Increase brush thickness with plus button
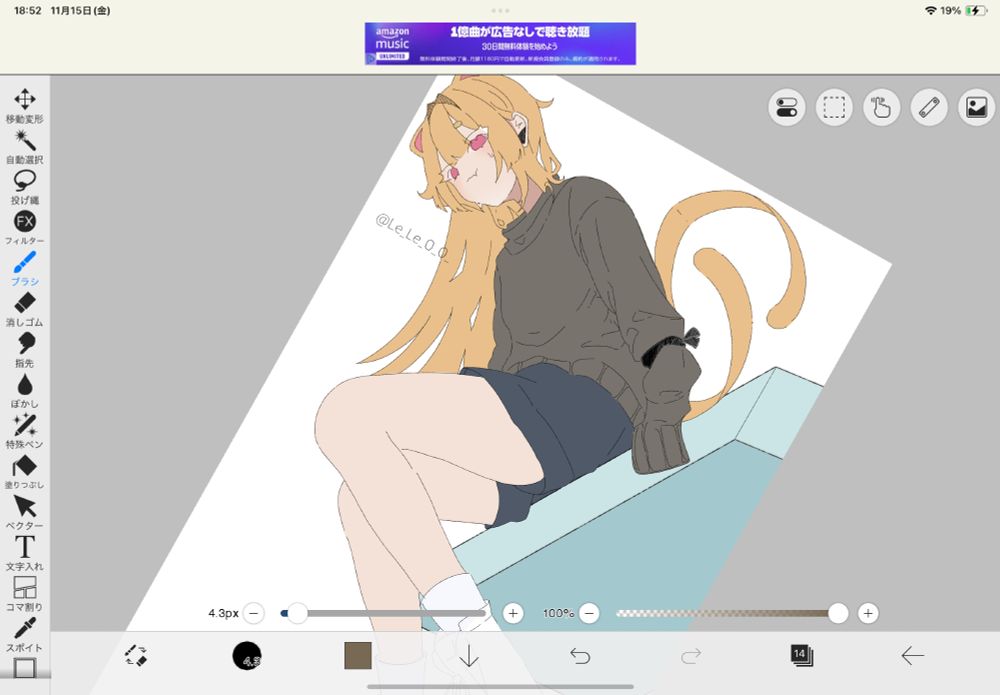Image resolution: width=1000 pixels, height=695 pixels. 513,613
